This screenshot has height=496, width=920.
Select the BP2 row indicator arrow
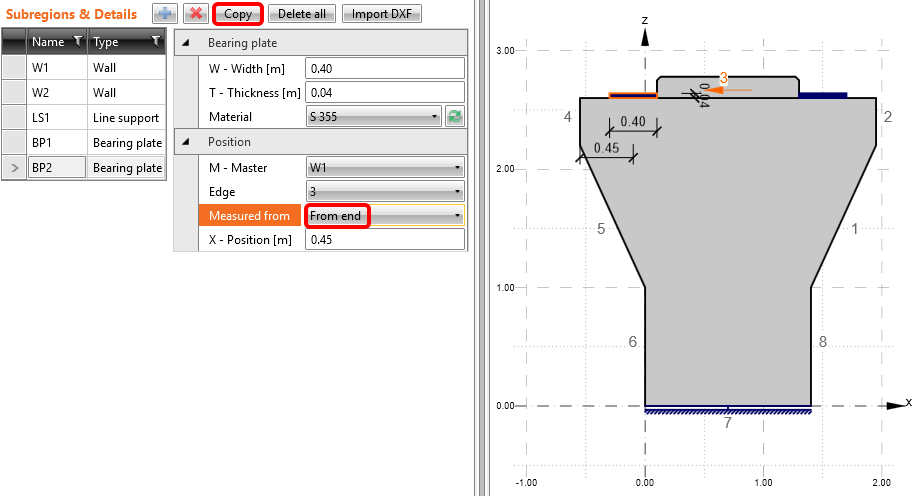(x=14, y=168)
